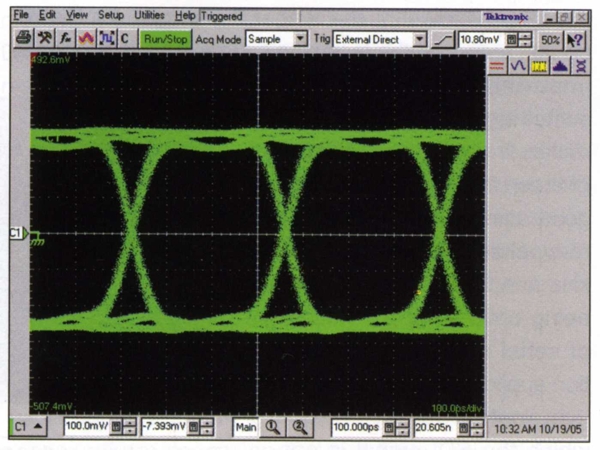Click the 492.6mV top scale readout
Viewport: 600px width, 450px height.
[x=51, y=60]
